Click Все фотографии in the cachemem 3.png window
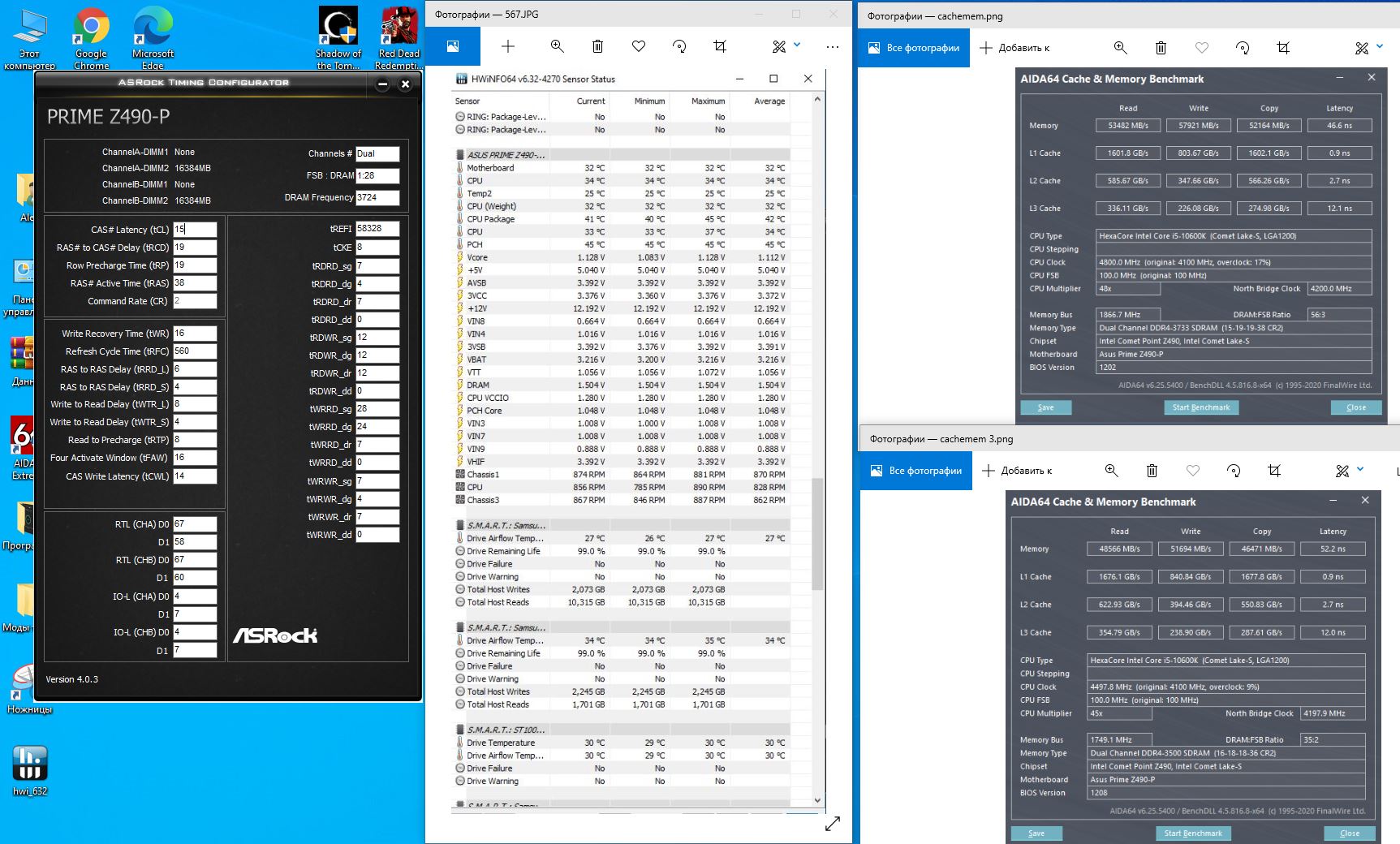This screenshot has width=1400, height=844. coord(916,471)
